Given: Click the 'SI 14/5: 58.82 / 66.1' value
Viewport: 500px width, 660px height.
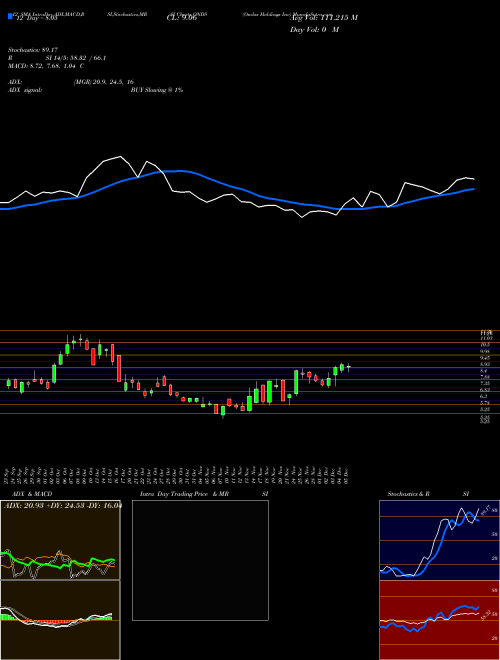Looking at the screenshot, I should coord(76,58).
